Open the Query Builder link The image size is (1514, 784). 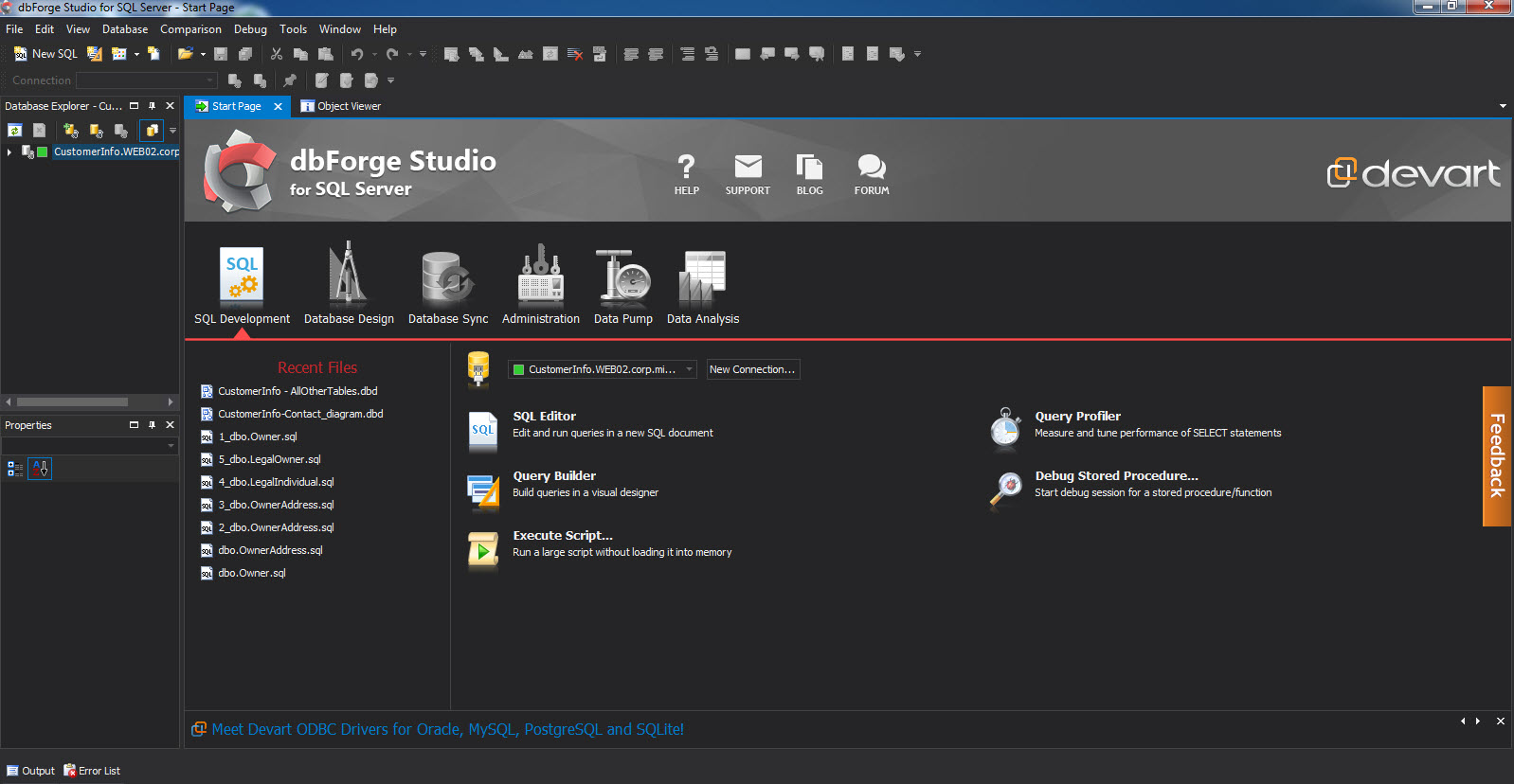(554, 475)
